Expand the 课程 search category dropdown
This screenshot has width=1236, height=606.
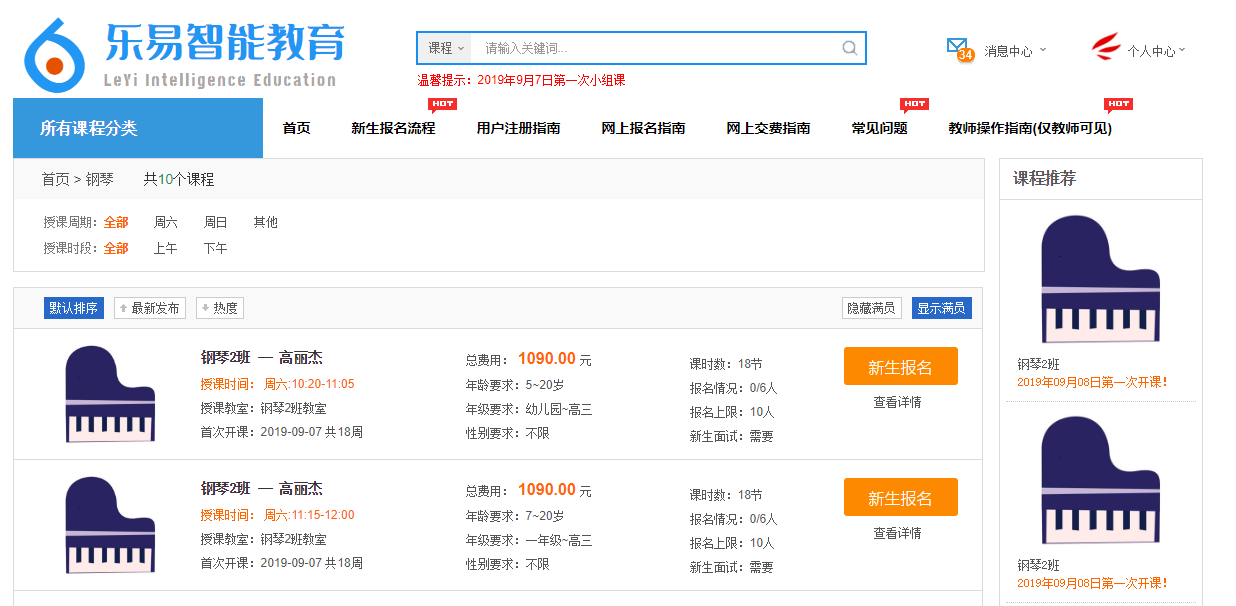click(x=446, y=48)
